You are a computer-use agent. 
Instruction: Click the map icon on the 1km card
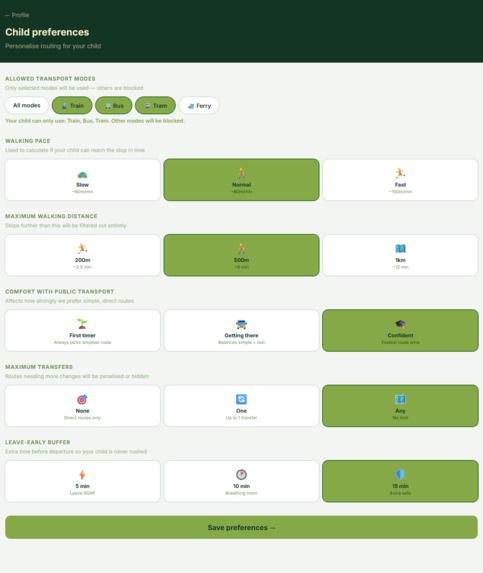tap(400, 248)
